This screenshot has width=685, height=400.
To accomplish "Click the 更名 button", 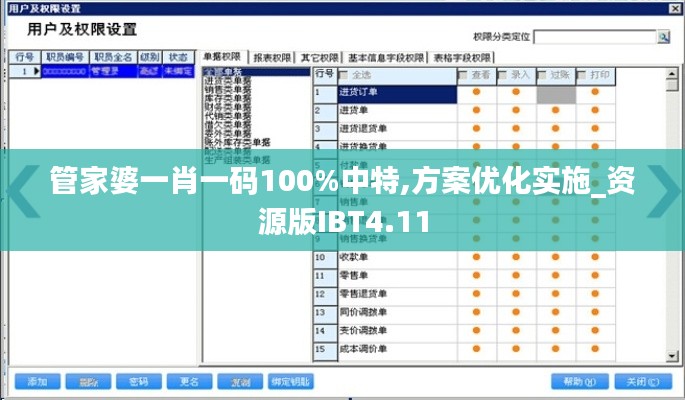I will (x=190, y=382).
